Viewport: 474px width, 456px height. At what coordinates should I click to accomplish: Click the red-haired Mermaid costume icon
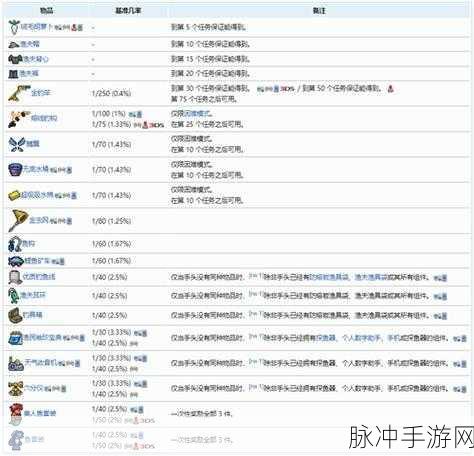(x=15, y=414)
